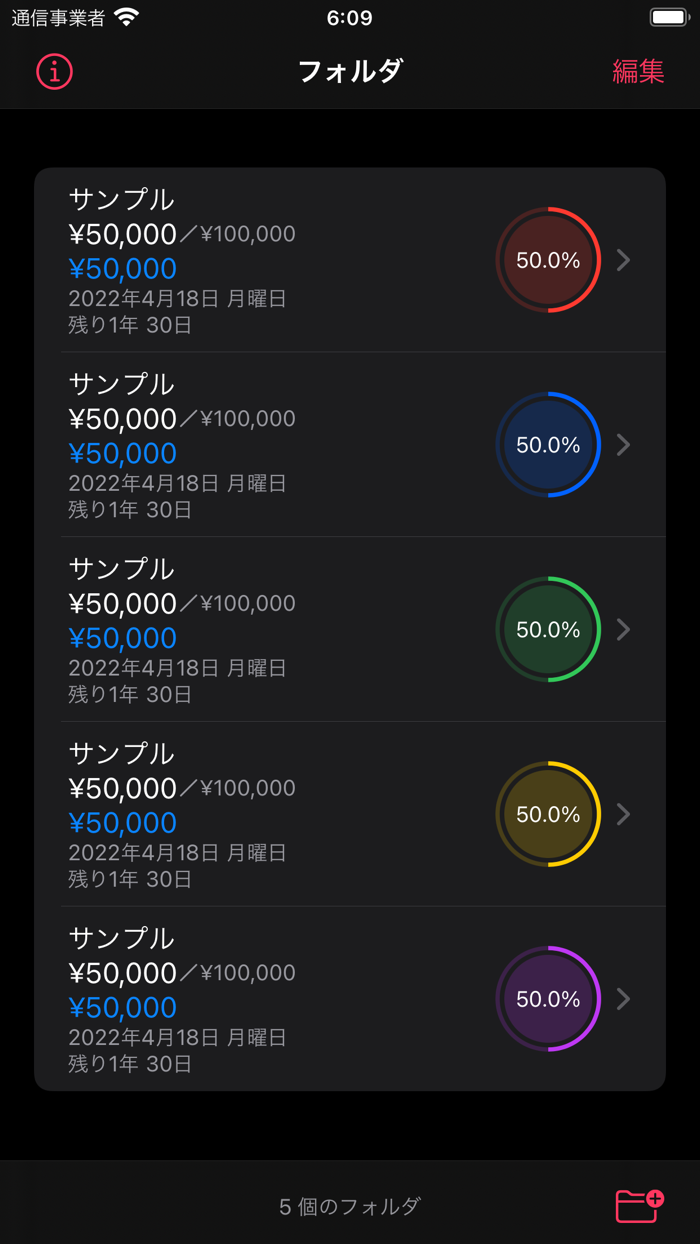Screen dimensions: 700x1244
Task: Open the first サンプル folder via its chevron
Action: [624, 259]
